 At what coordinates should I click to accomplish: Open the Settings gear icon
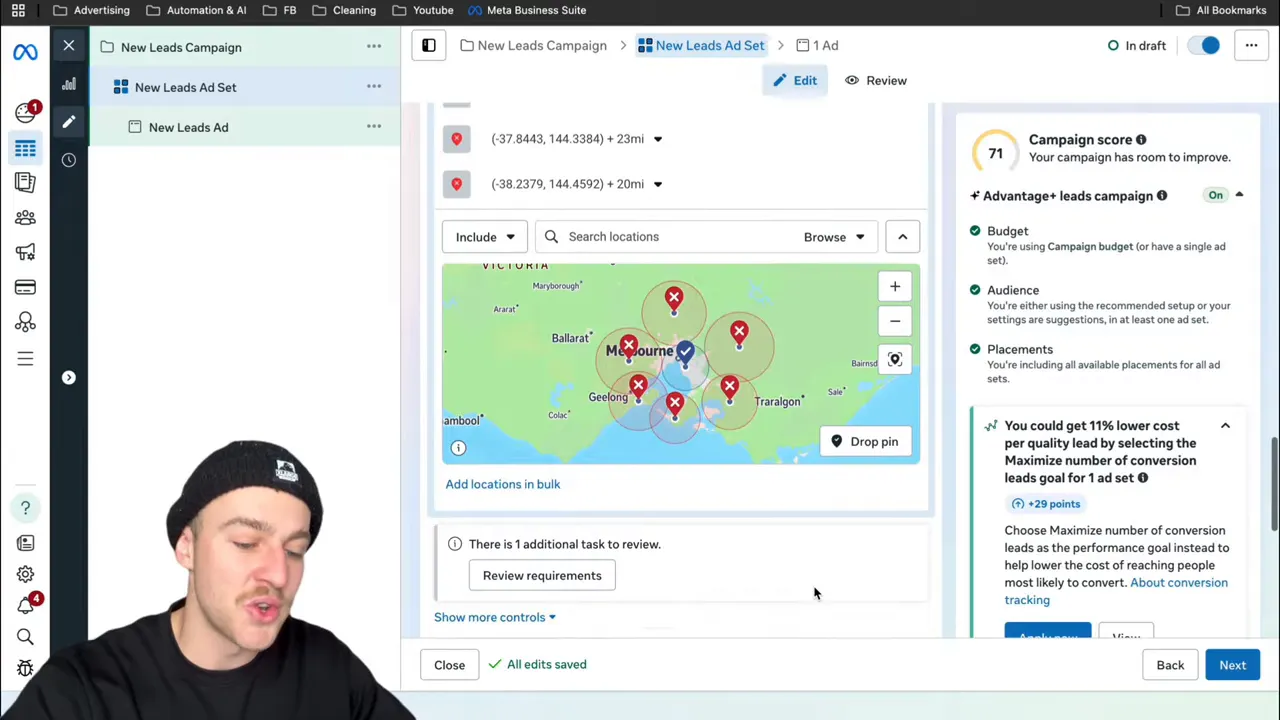[25, 574]
